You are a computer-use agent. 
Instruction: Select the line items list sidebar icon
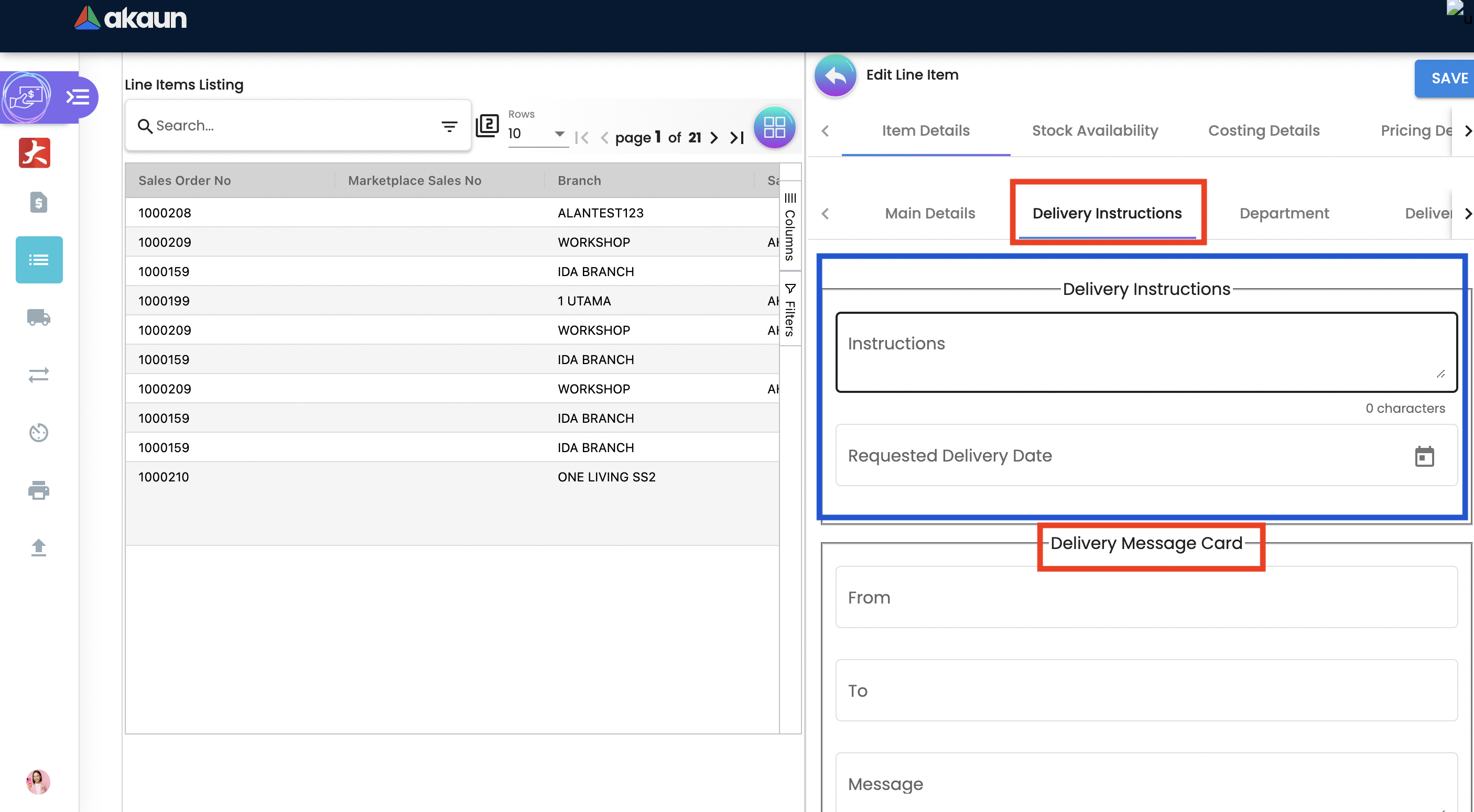pos(39,260)
